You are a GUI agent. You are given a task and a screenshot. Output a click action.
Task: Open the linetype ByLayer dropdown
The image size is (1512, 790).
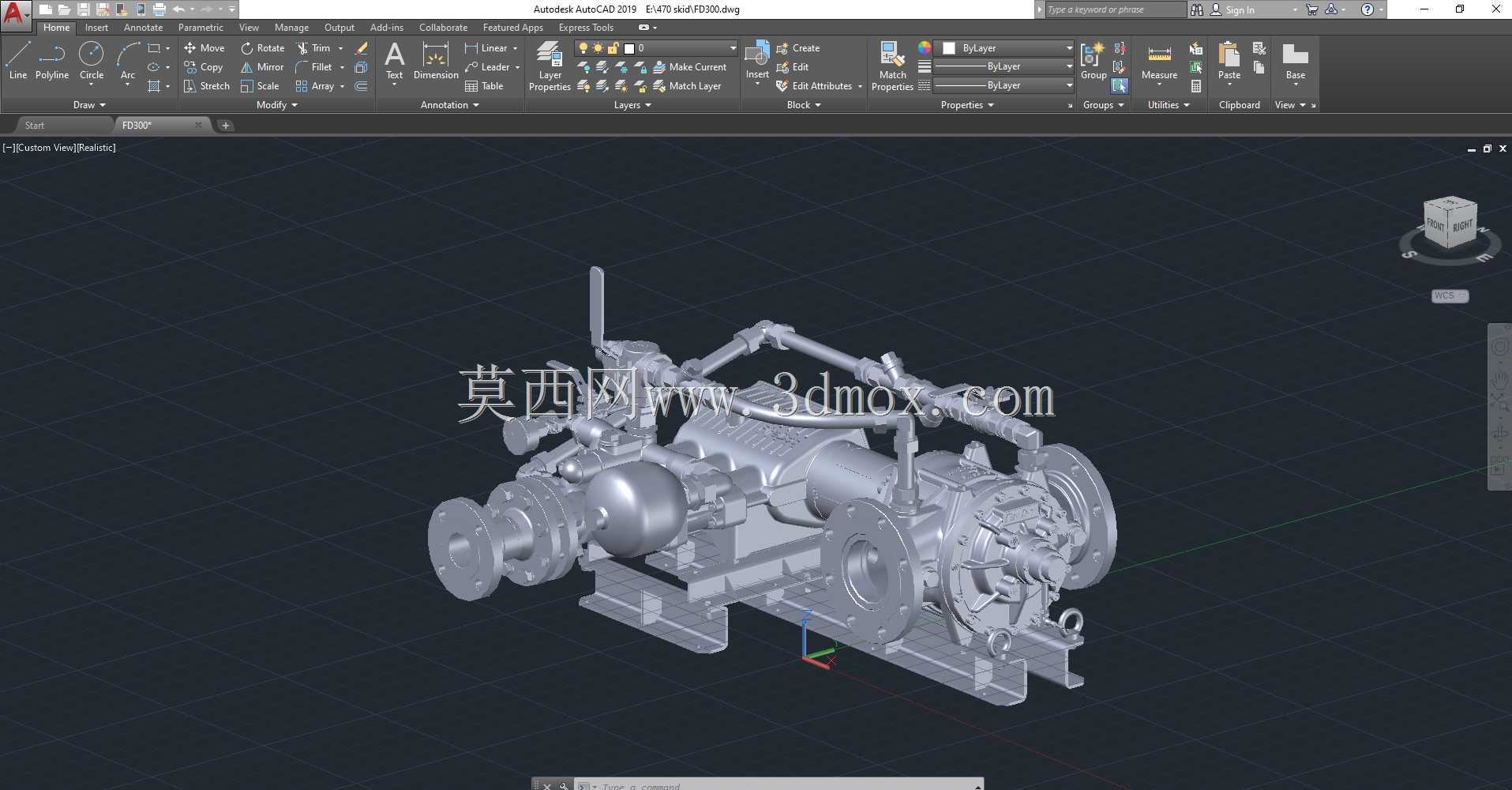(1004, 85)
